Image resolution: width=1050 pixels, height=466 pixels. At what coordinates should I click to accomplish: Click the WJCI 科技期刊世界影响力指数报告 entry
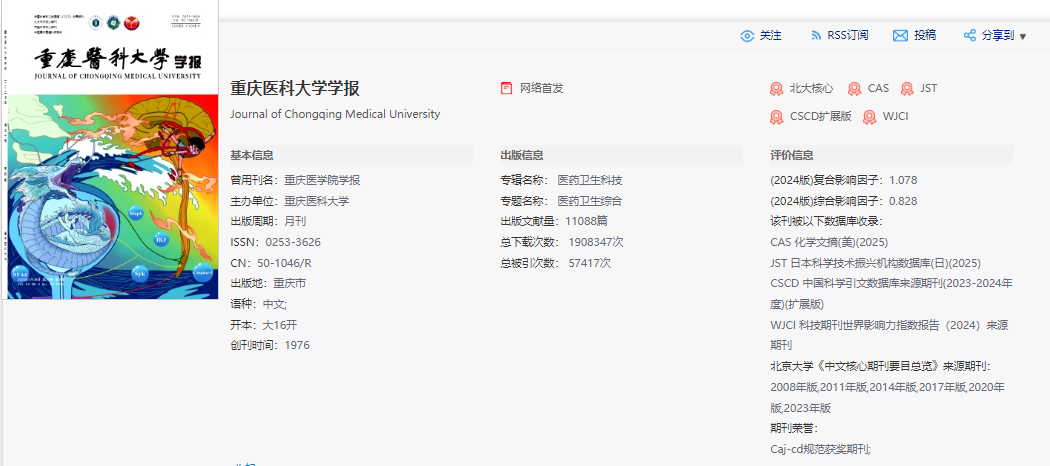coord(889,335)
